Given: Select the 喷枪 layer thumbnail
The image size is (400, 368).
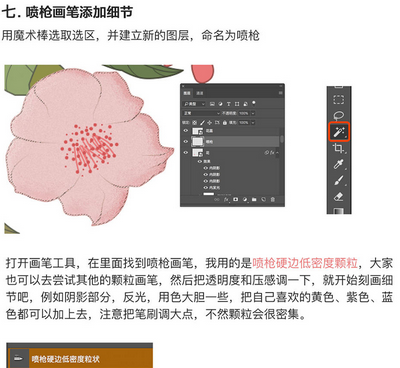Looking at the screenshot, I should (x=198, y=141).
